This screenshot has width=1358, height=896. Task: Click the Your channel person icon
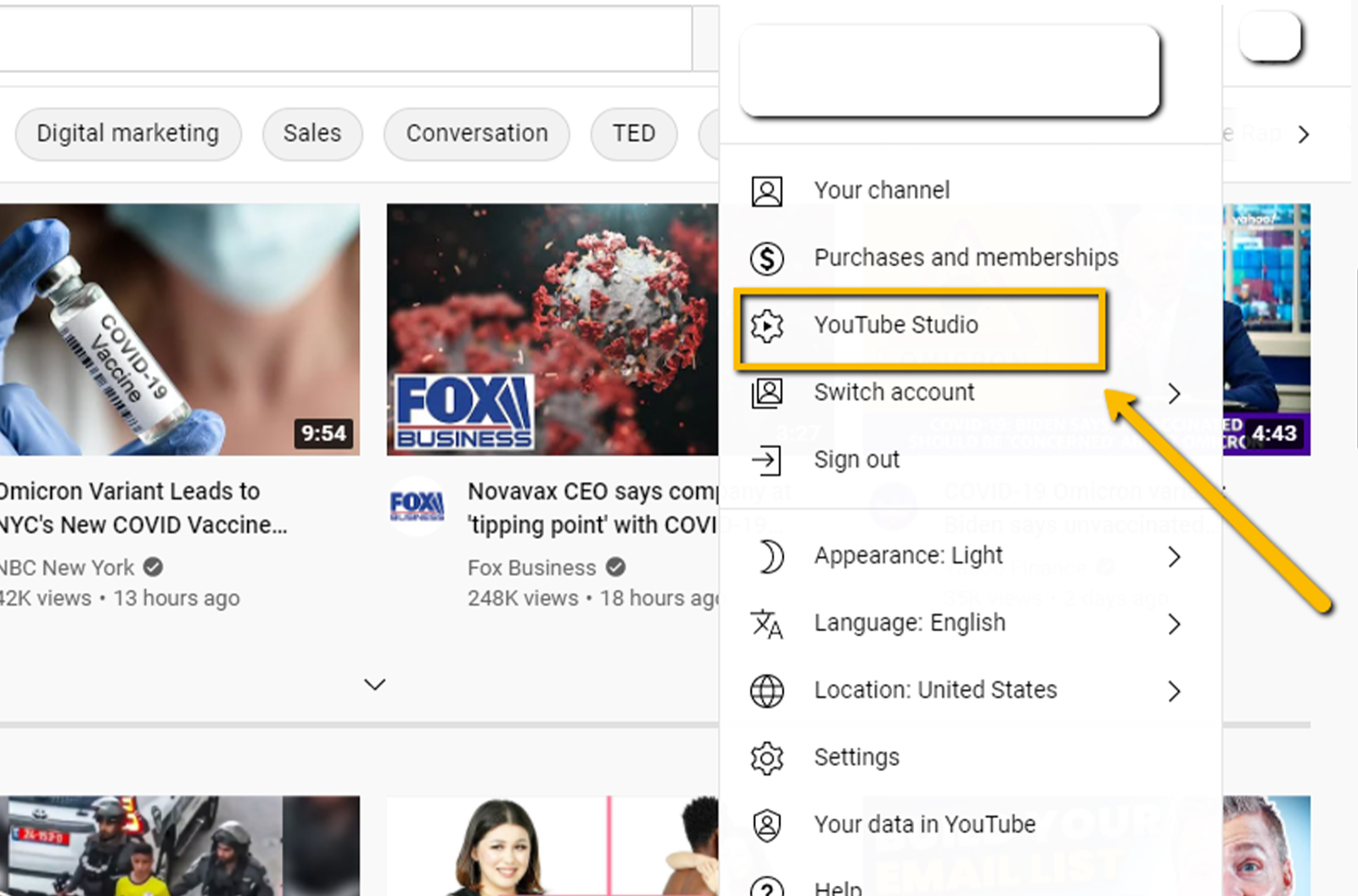click(766, 191)
